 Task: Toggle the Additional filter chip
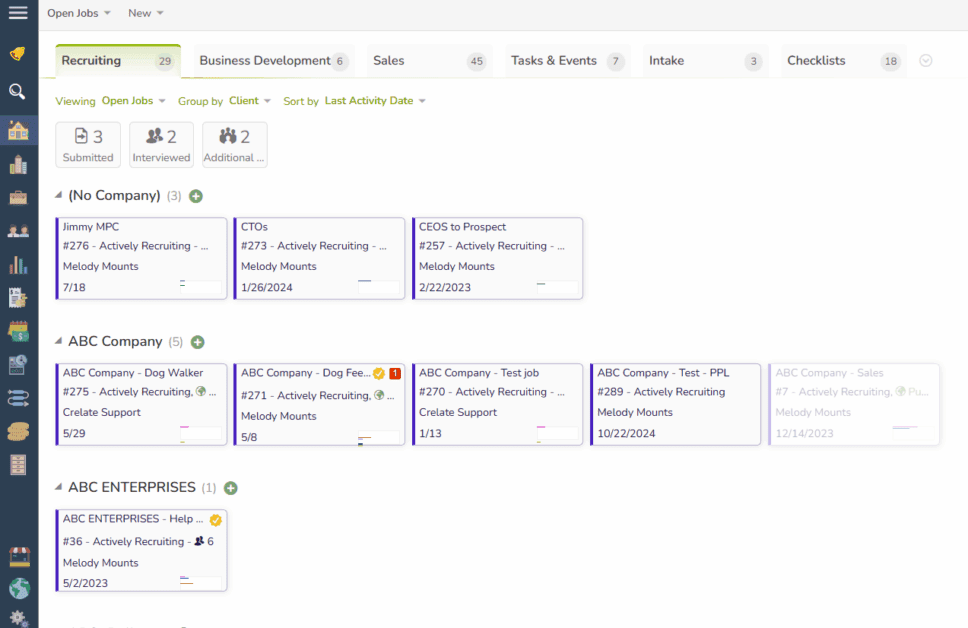tap(234, 144)
